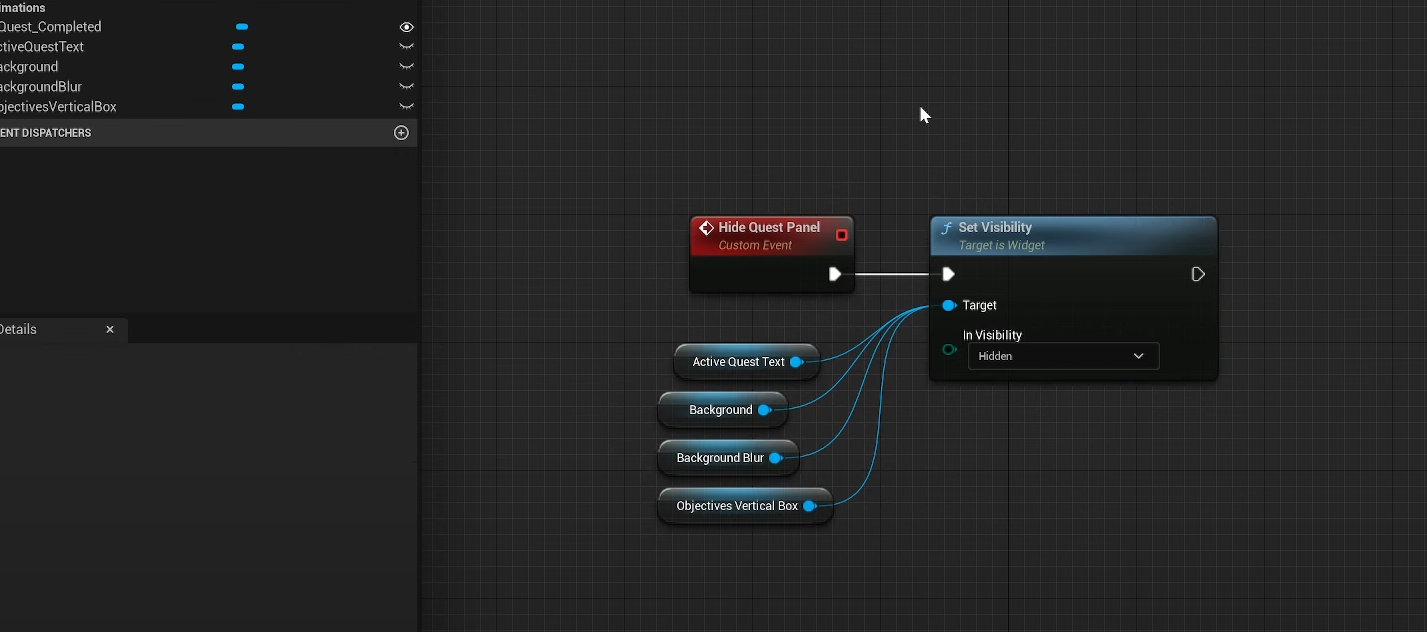The width and height of the screenshot is (1427, 632).
Task: Click the ActiveQuestText variable type pill
Action: [x=238, y=47]
